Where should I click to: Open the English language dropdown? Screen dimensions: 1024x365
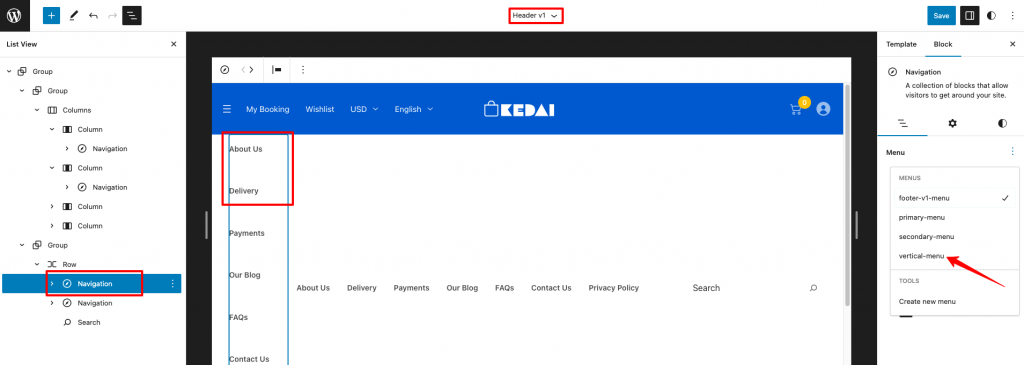(413, 109)
